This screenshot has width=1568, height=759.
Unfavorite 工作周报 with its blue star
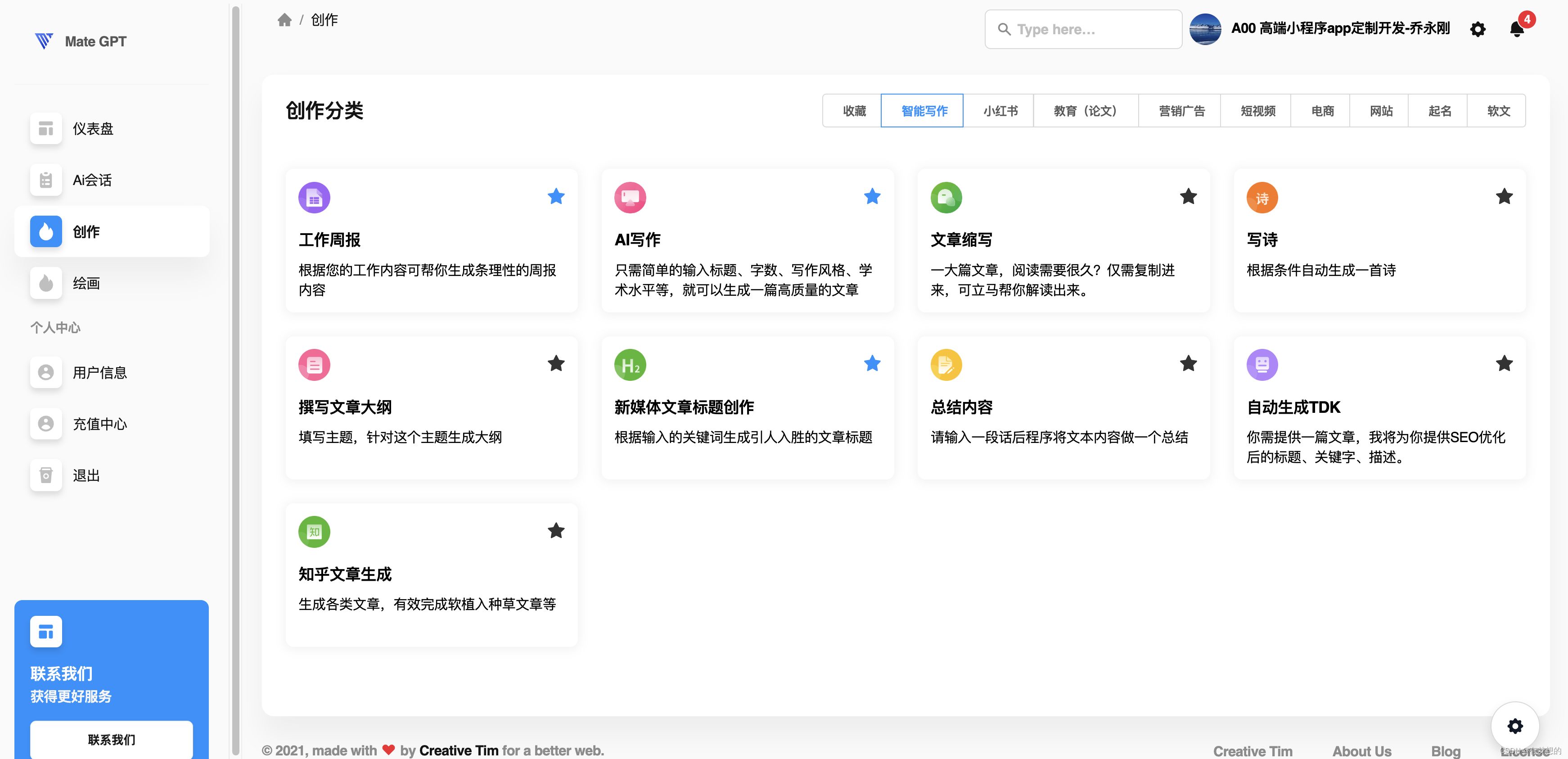556,196
